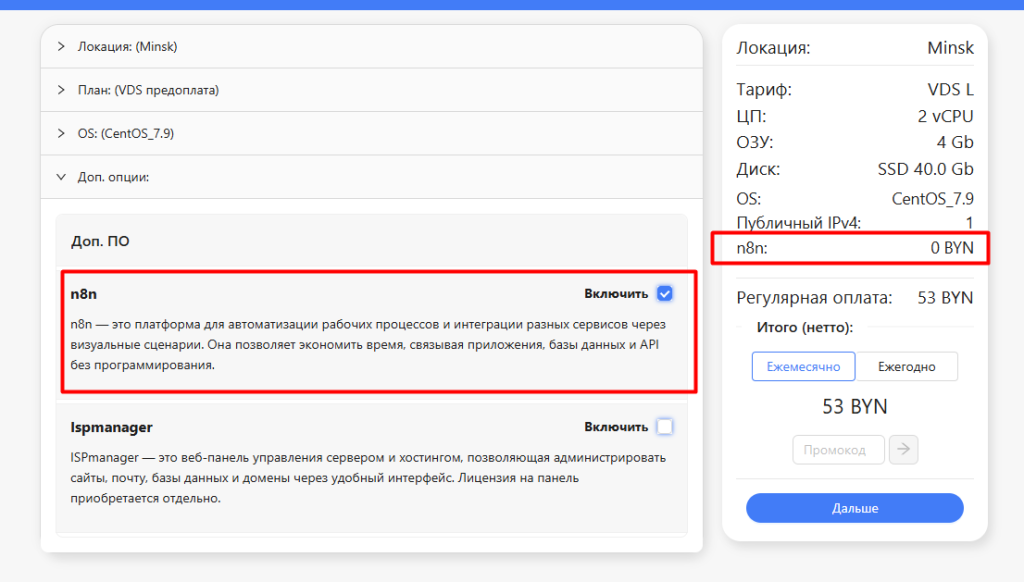Select the Ежемесячно billing tab
The height and width of the screenshot is (582, 1024).
click(803, 367)
